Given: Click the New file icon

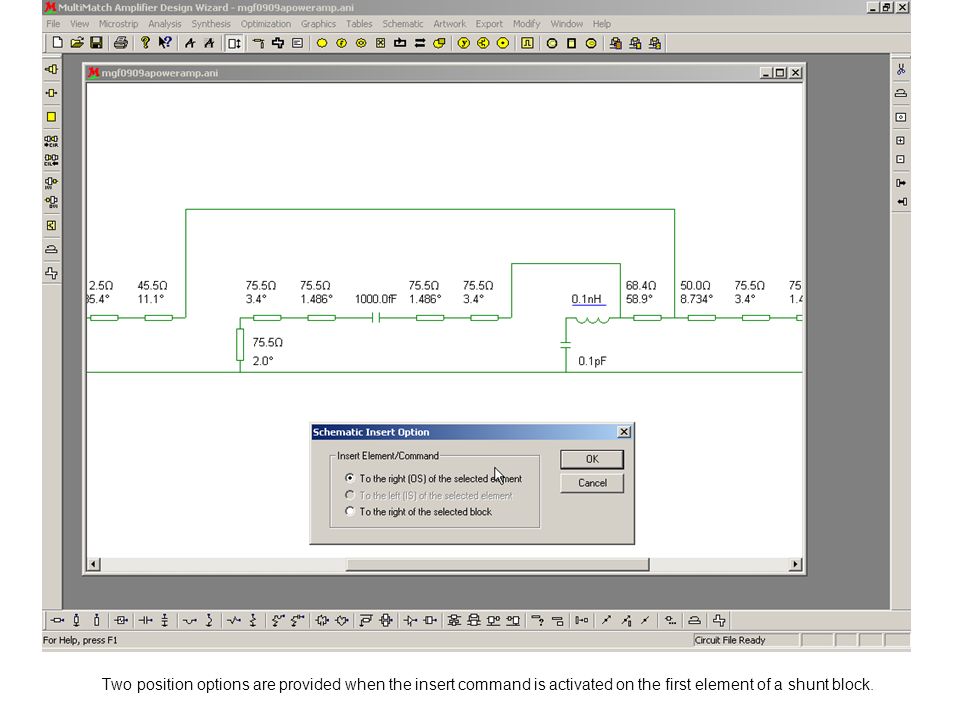Looking at the screenshot, I should (x=57, y=43).
